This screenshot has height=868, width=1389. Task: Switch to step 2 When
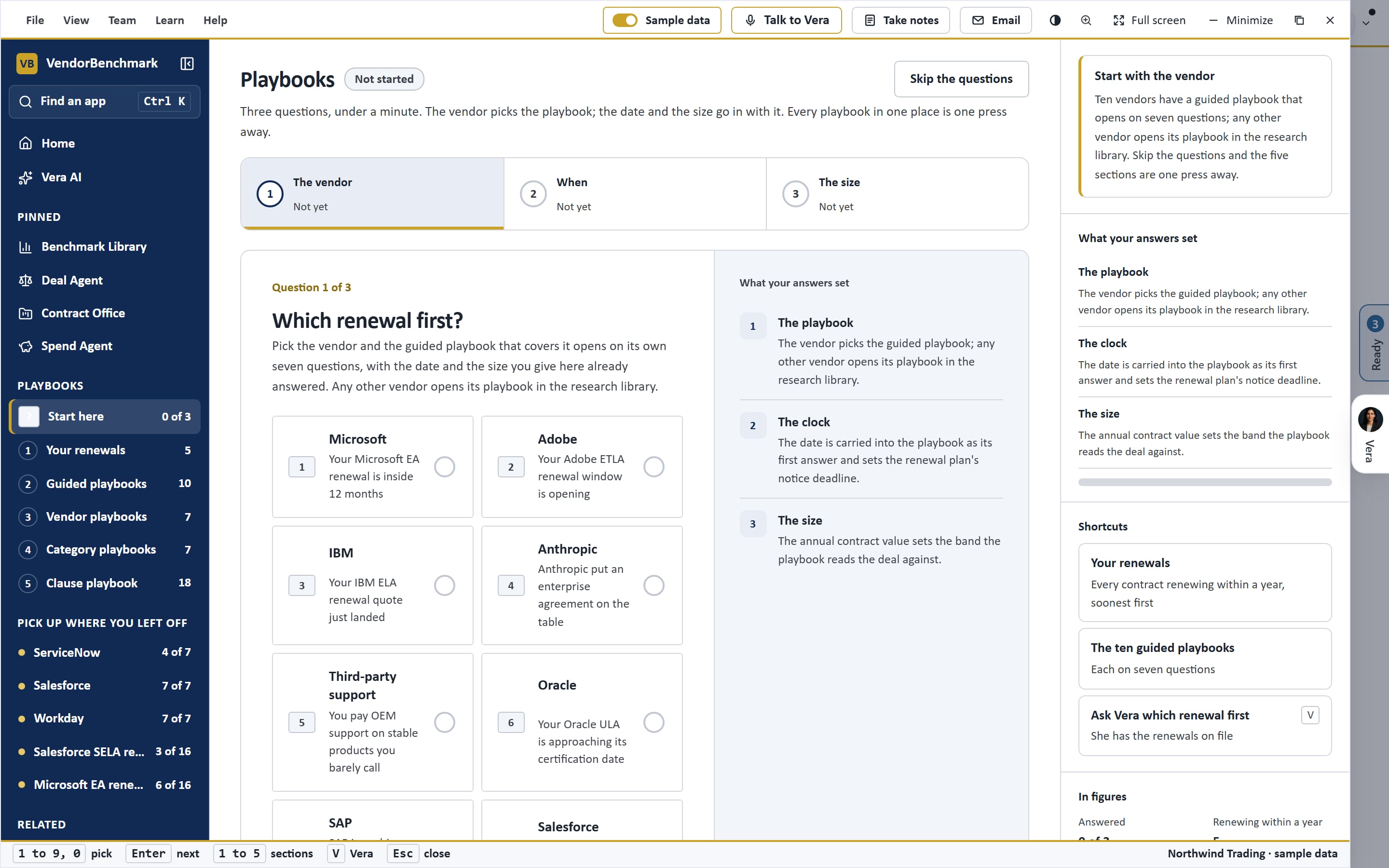(635, 194)
